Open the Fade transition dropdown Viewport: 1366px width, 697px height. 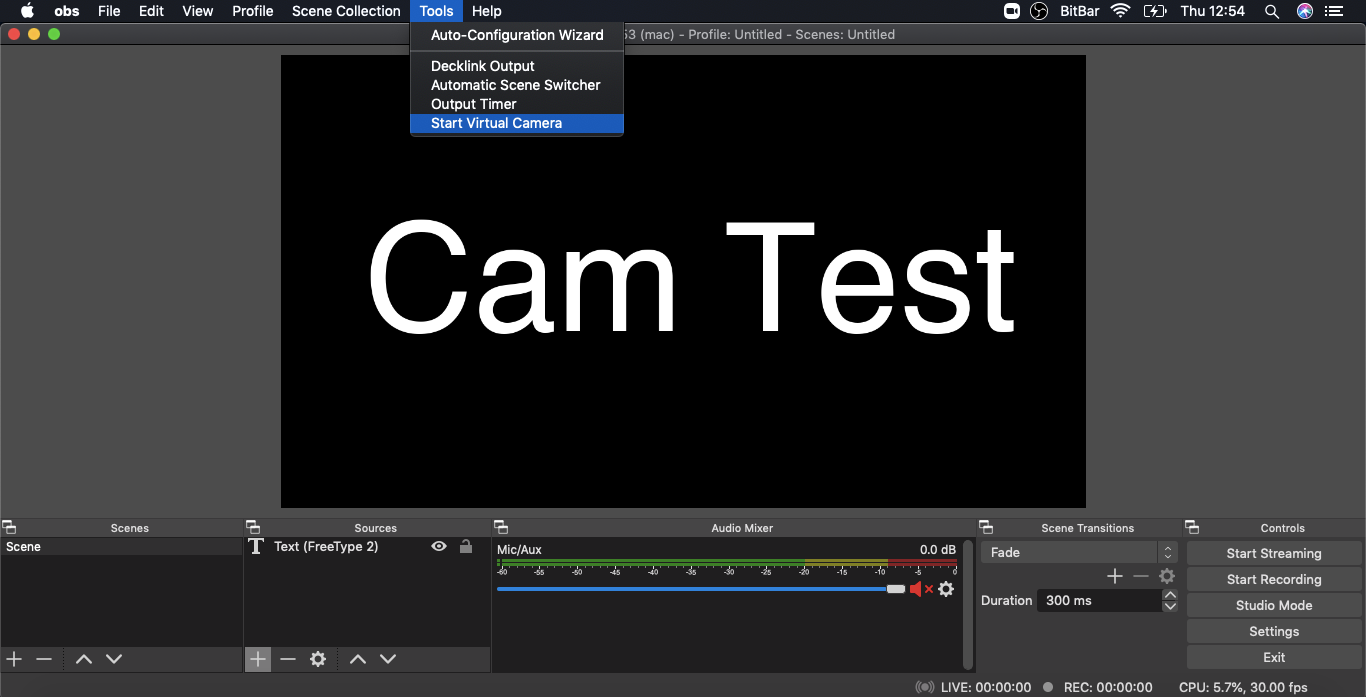point(1079,552)
